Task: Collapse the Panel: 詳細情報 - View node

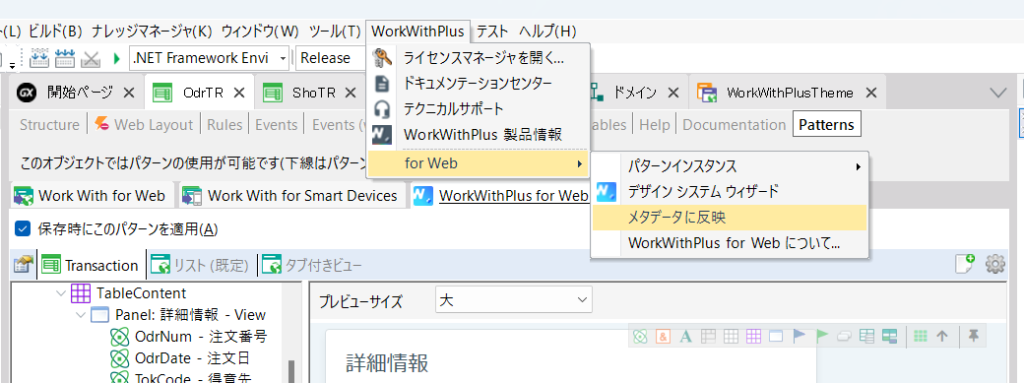Action: [x=80, y=315]
